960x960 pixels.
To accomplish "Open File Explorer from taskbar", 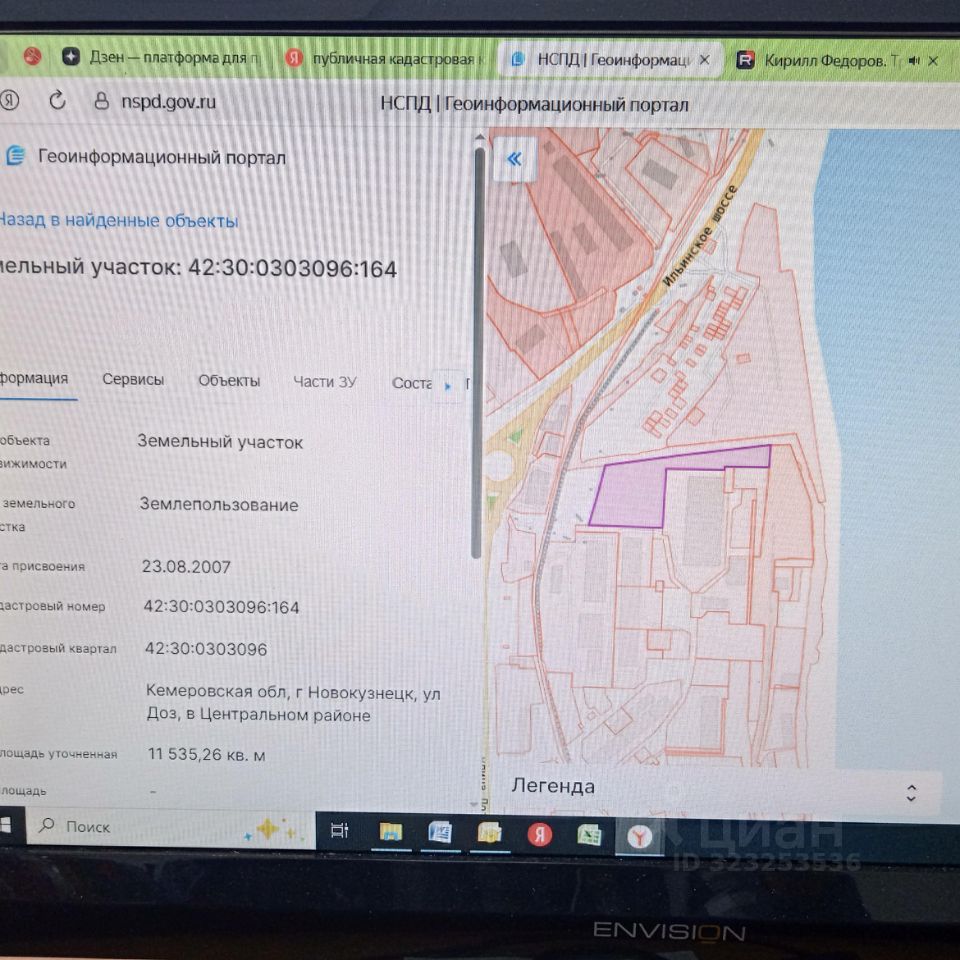I will click(x=391, y=832).
